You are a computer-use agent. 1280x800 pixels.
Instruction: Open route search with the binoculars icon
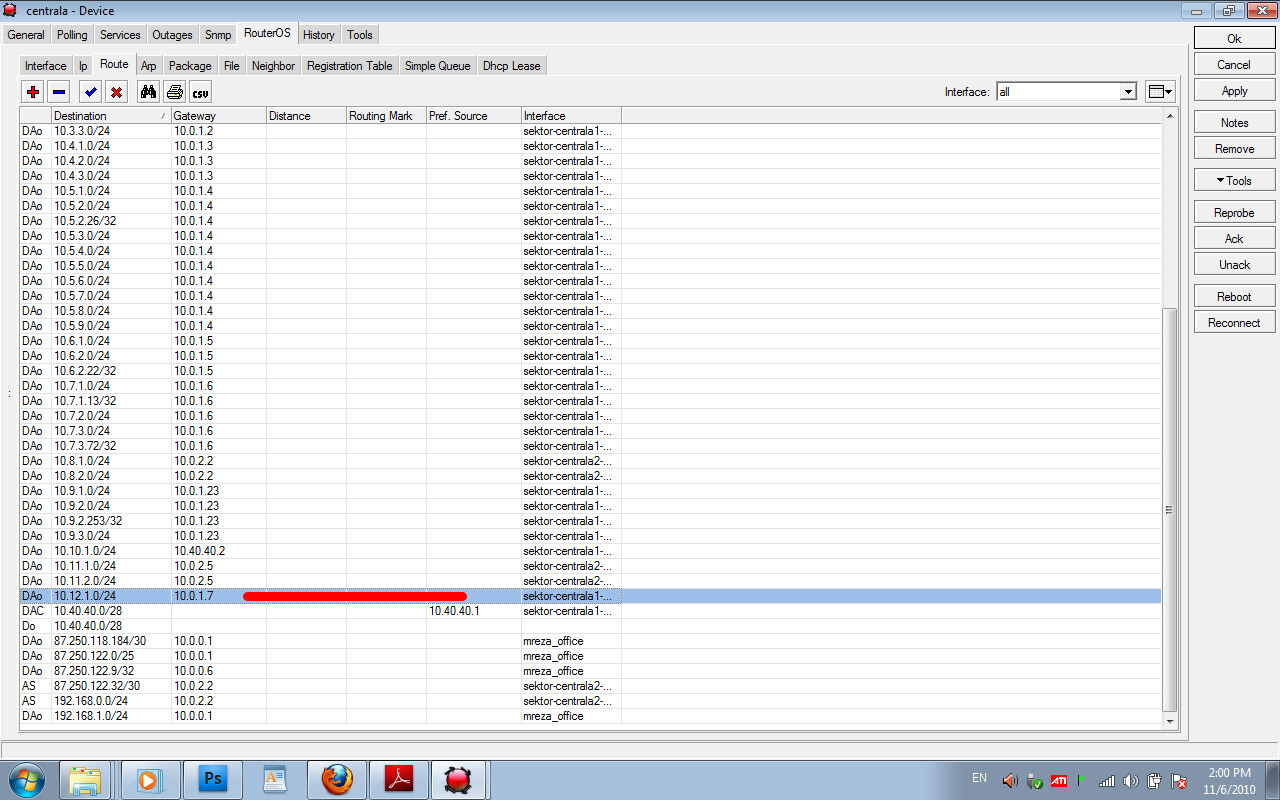point(147,91)
